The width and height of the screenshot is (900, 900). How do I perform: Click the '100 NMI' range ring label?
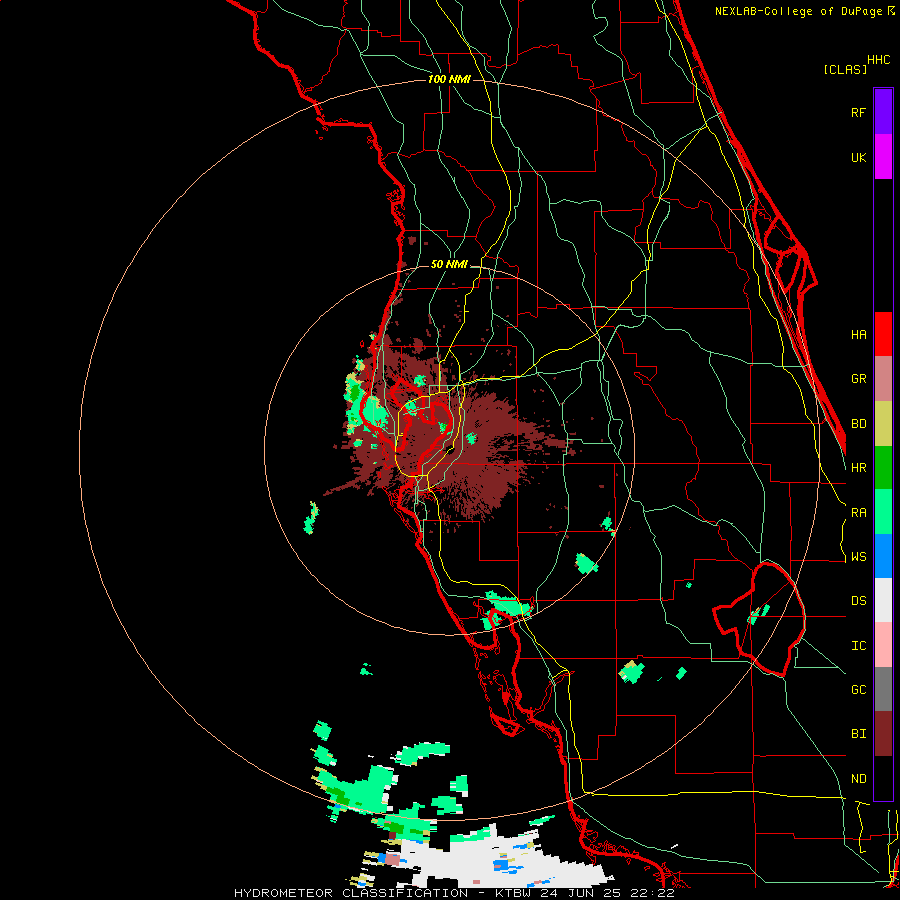[x=449, y=79]
